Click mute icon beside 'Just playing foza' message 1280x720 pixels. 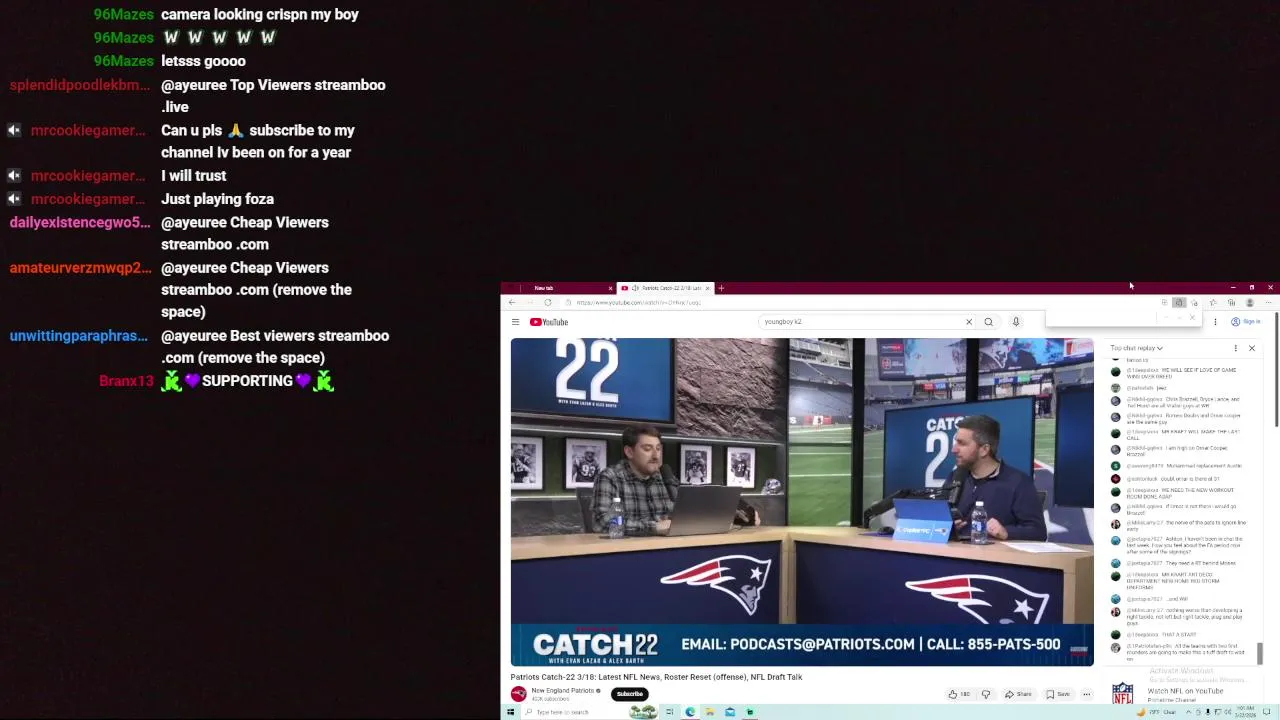pyautogui.click(x=14, y=199)
